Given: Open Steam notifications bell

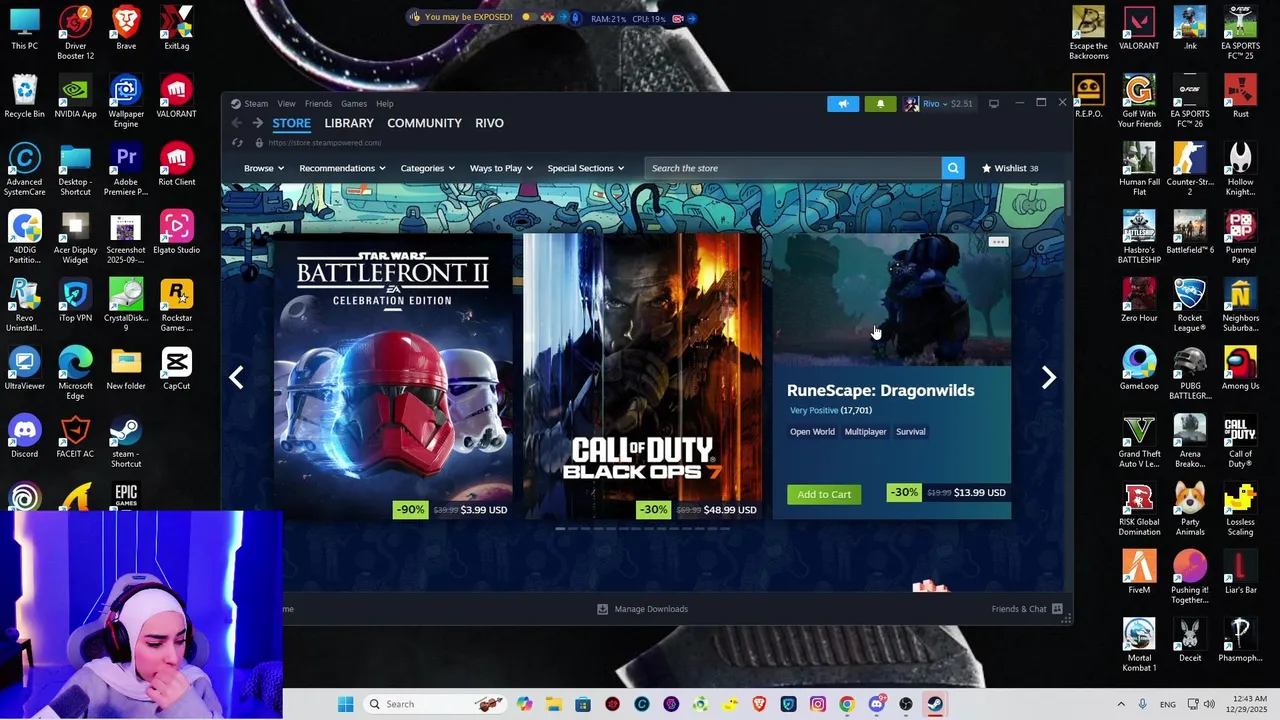Looking at the screenshot, I should pyautogui.click(x=880, y=104).
